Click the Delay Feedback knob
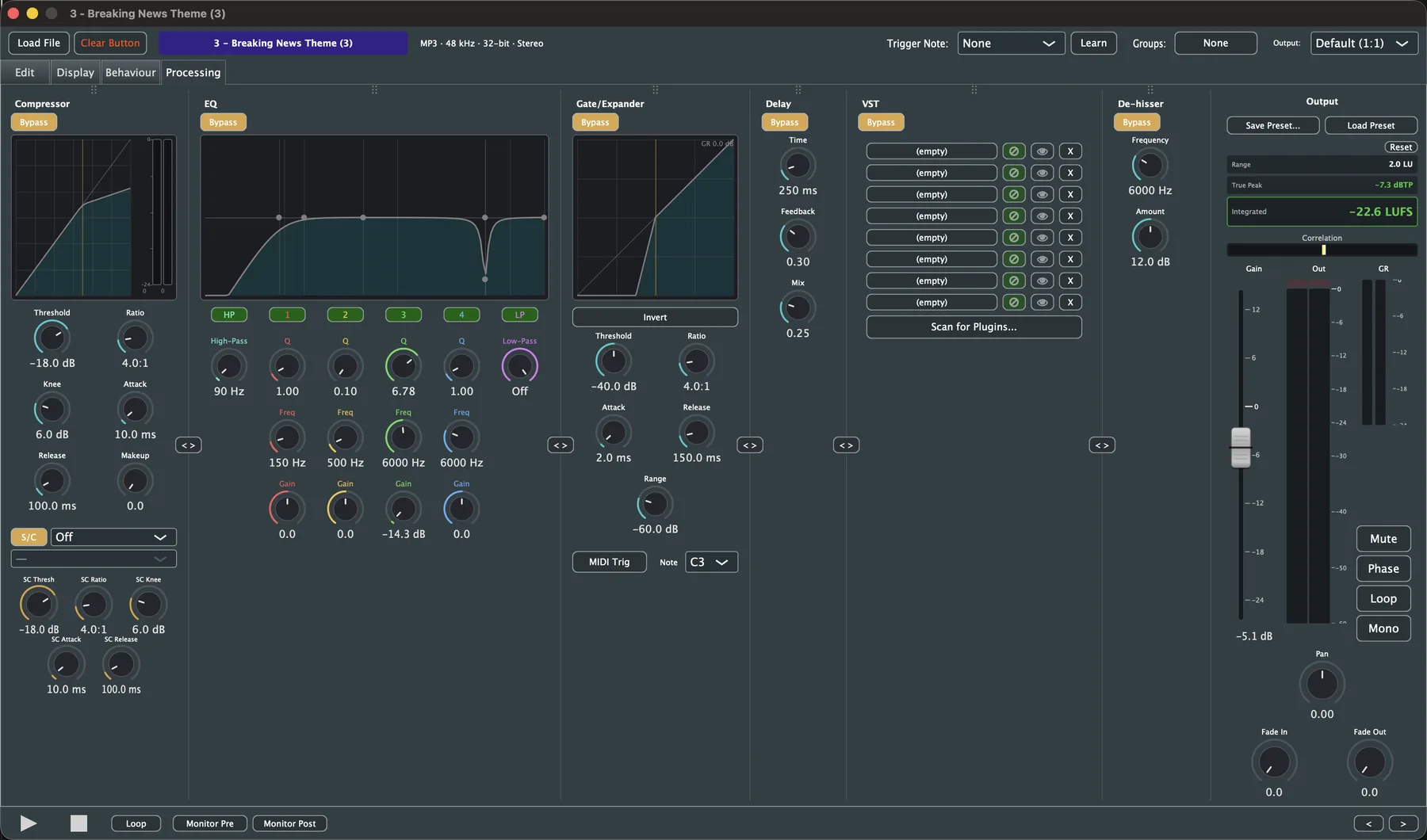The width and height of the screenshot is (1427, 840). tap(798, 236)
